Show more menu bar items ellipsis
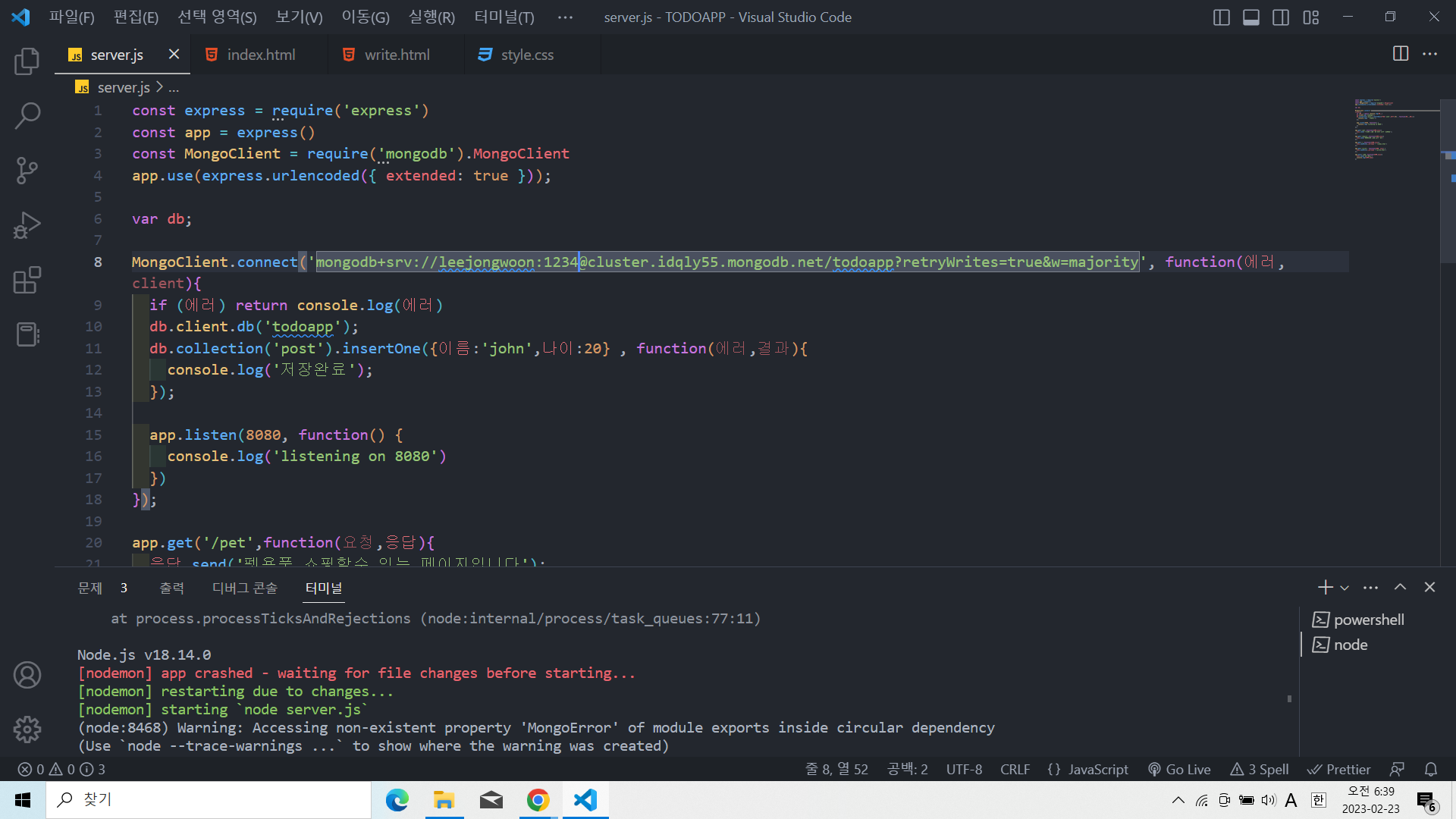Image resolution: width=1456 pixels, height=819 pixels. (565, 17)
